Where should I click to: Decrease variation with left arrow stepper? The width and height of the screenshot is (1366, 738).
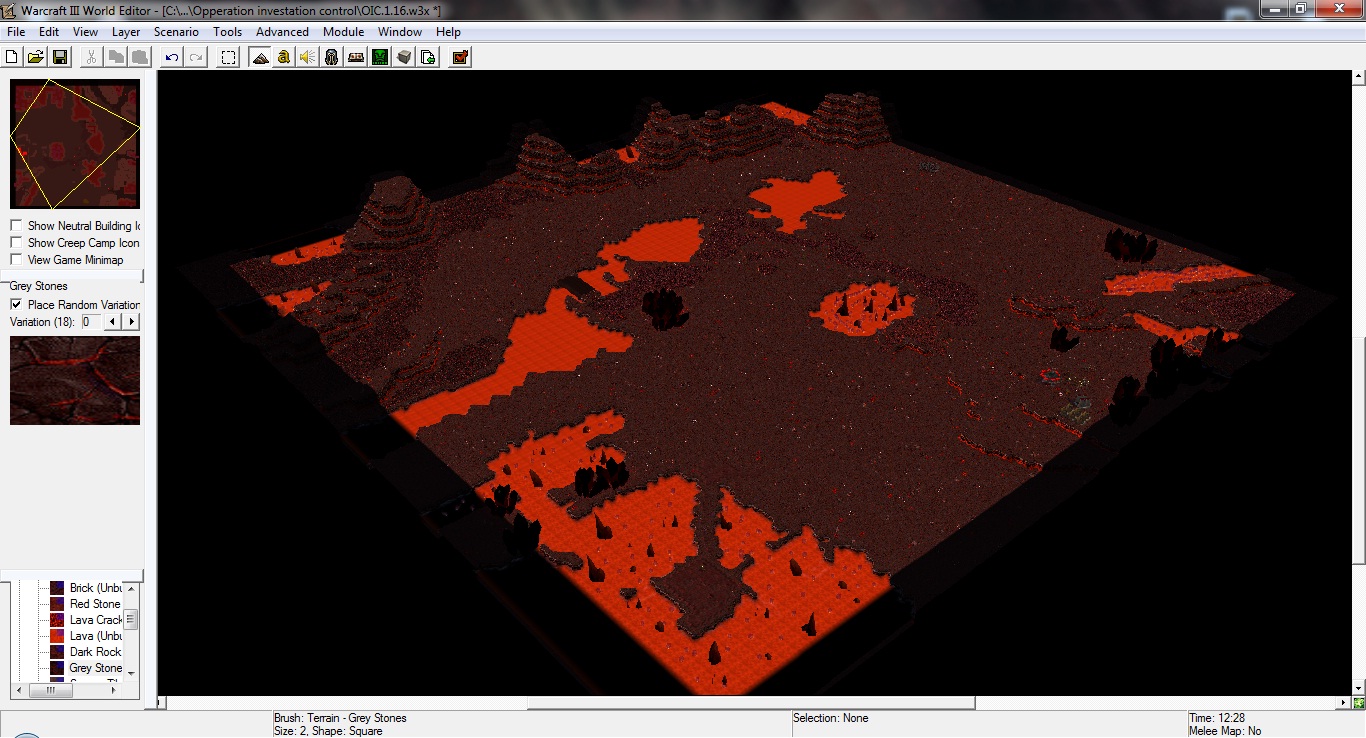coord(114,322)
